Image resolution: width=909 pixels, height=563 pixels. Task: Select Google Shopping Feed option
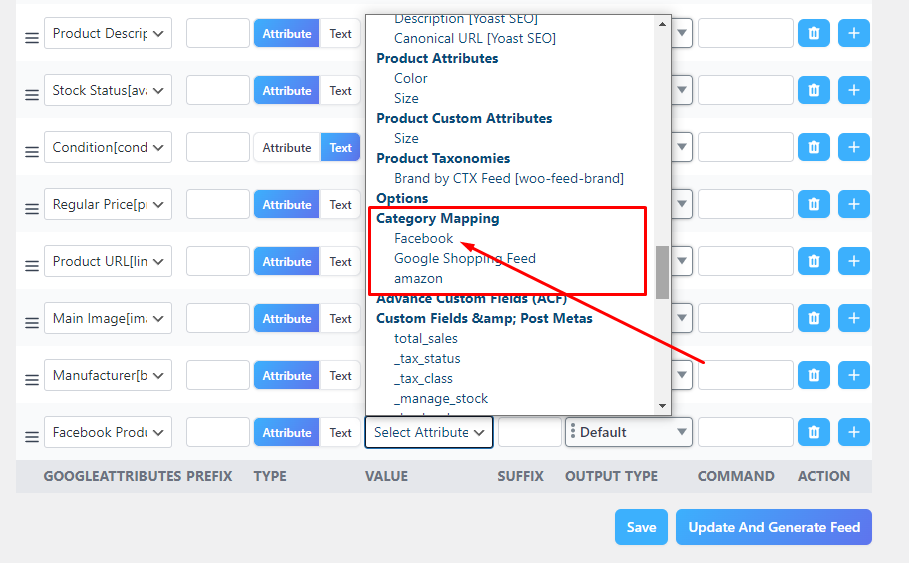click(464, 258)
